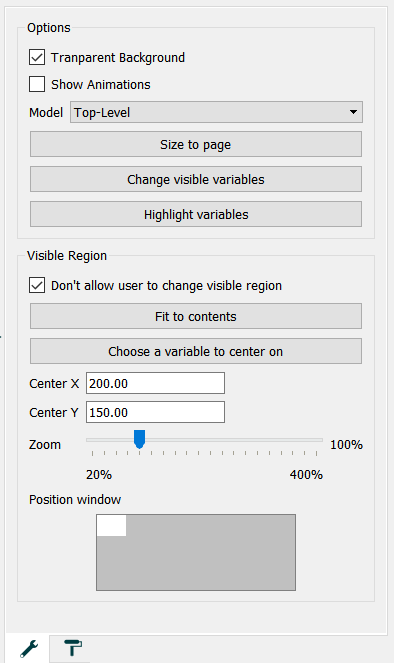Click Zoom slider track near 20% end
Screen dimensions: 394x663
coord(95,440)
